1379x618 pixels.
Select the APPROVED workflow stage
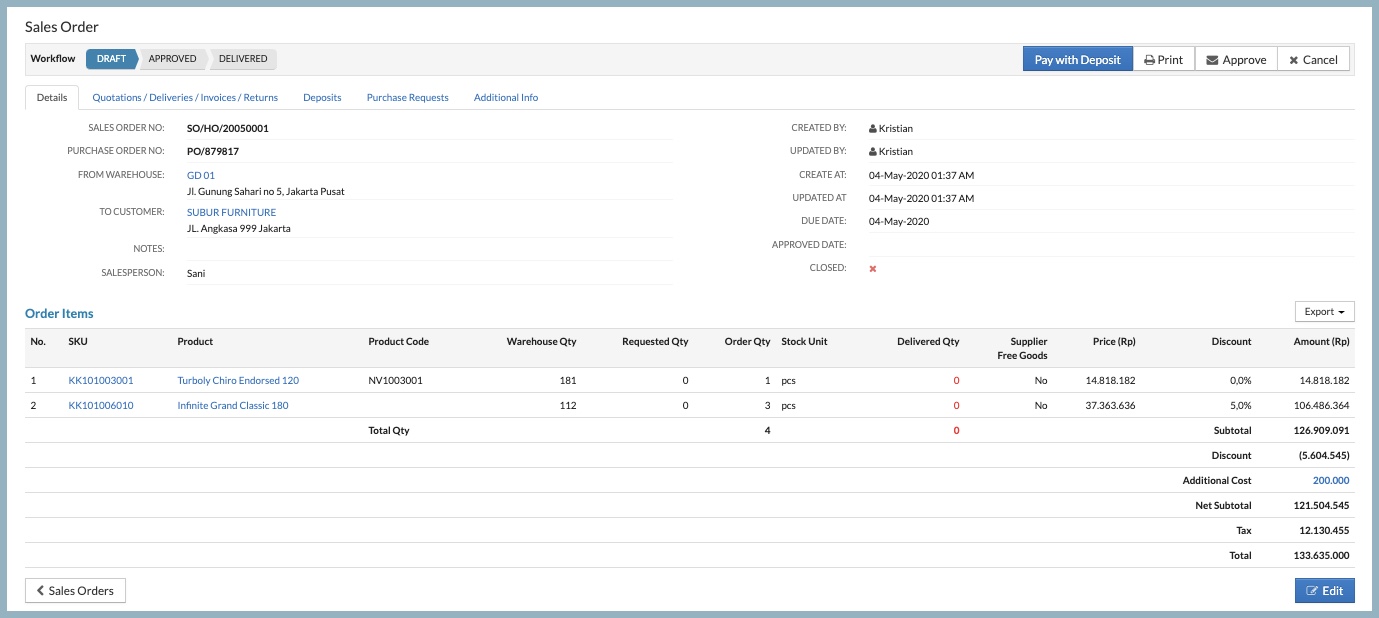click(172, 59)
